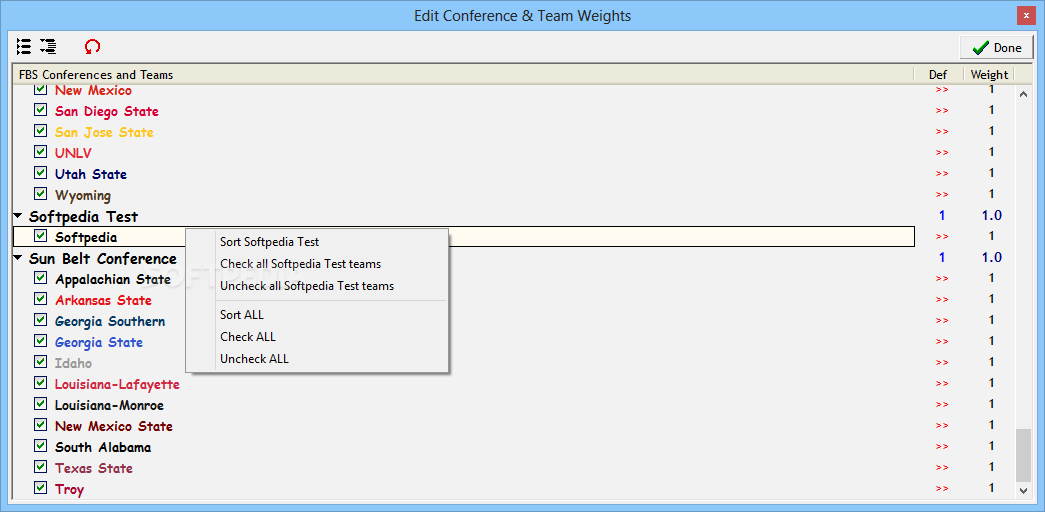This screenshot has height=512, width=1045.
Task: Click the red >> default for Softpedia
Action: (942, 237)
